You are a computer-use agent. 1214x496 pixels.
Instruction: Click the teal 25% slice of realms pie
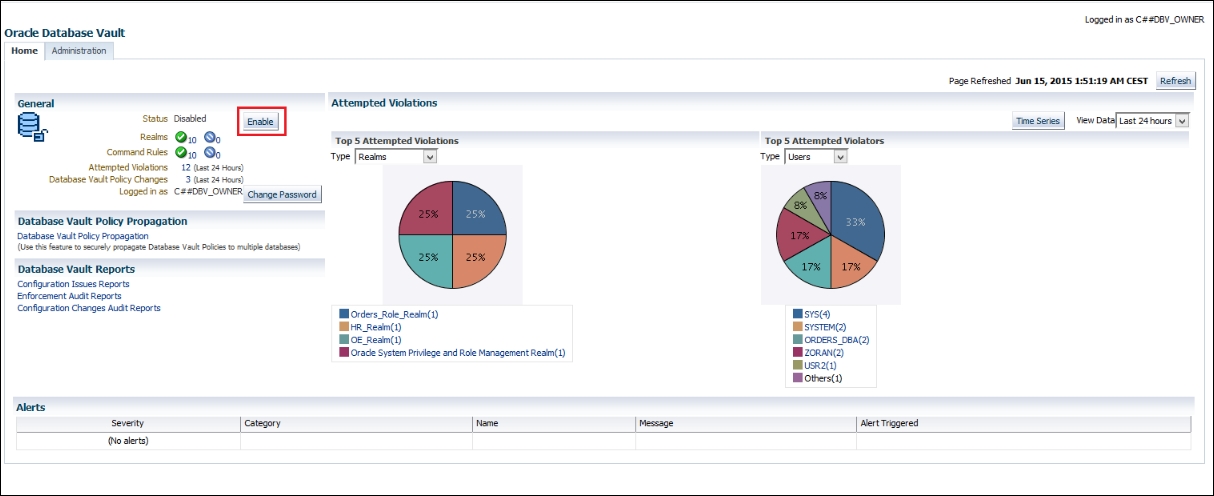pos(428,259)
